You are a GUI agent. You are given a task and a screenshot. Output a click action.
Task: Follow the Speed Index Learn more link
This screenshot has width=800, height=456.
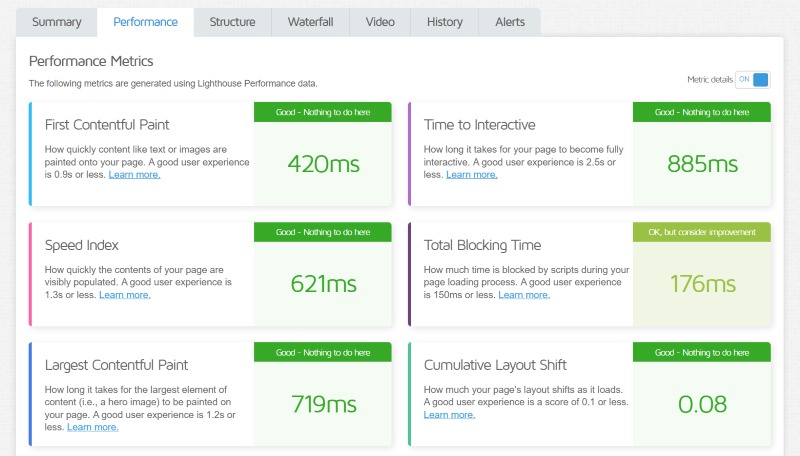[x=125, y=294]
